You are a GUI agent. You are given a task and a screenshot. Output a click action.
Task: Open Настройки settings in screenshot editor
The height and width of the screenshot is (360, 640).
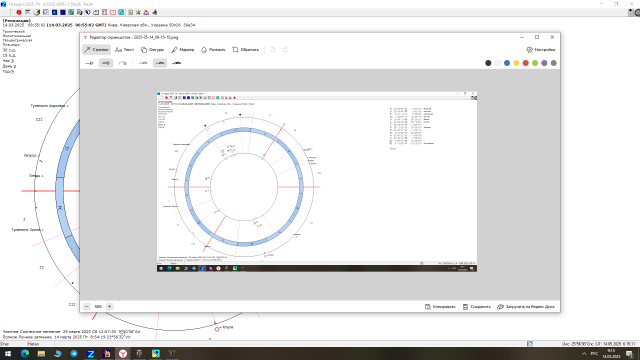[x=541, y=50]
